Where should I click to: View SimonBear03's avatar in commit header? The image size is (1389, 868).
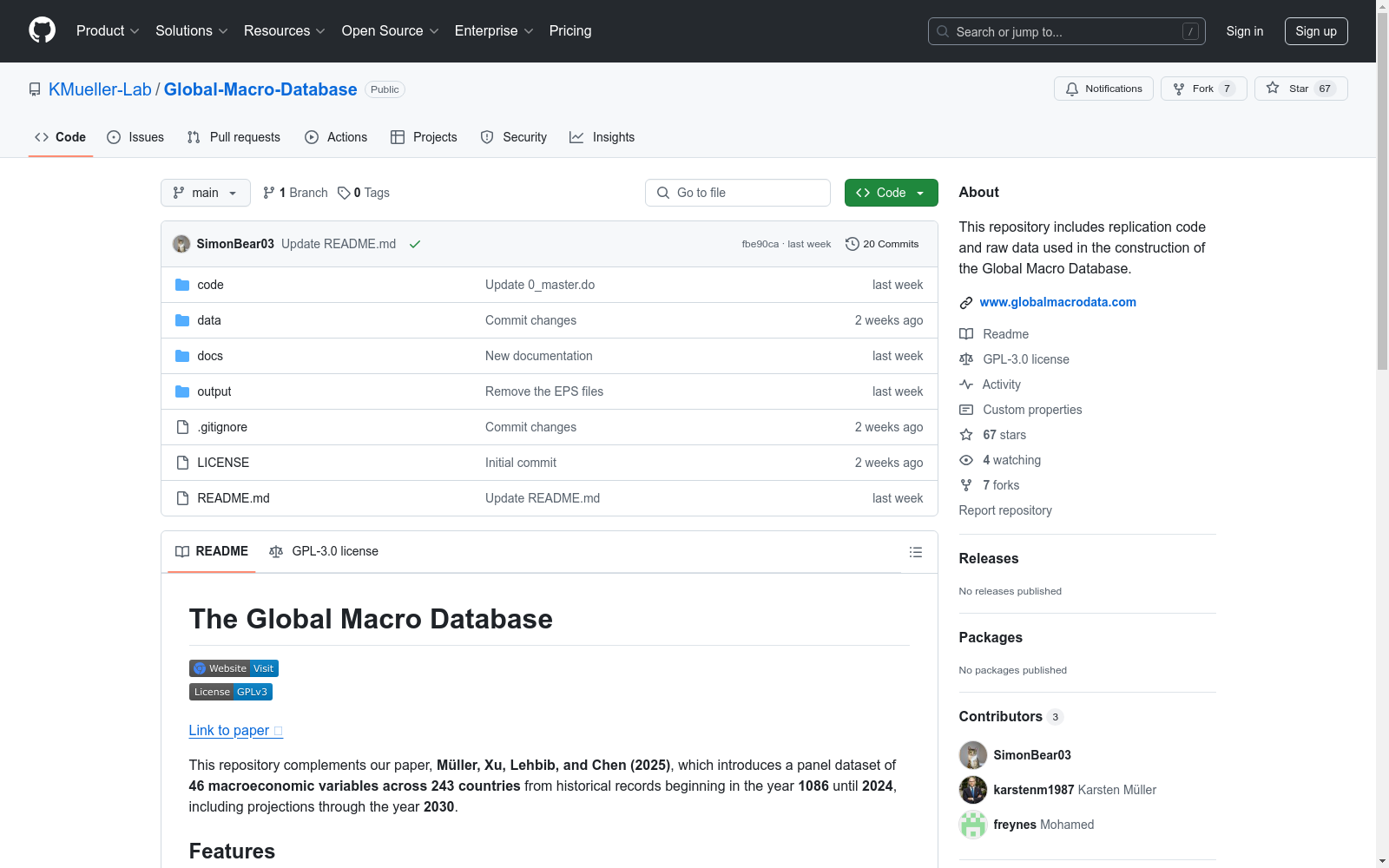pos(181,244)
